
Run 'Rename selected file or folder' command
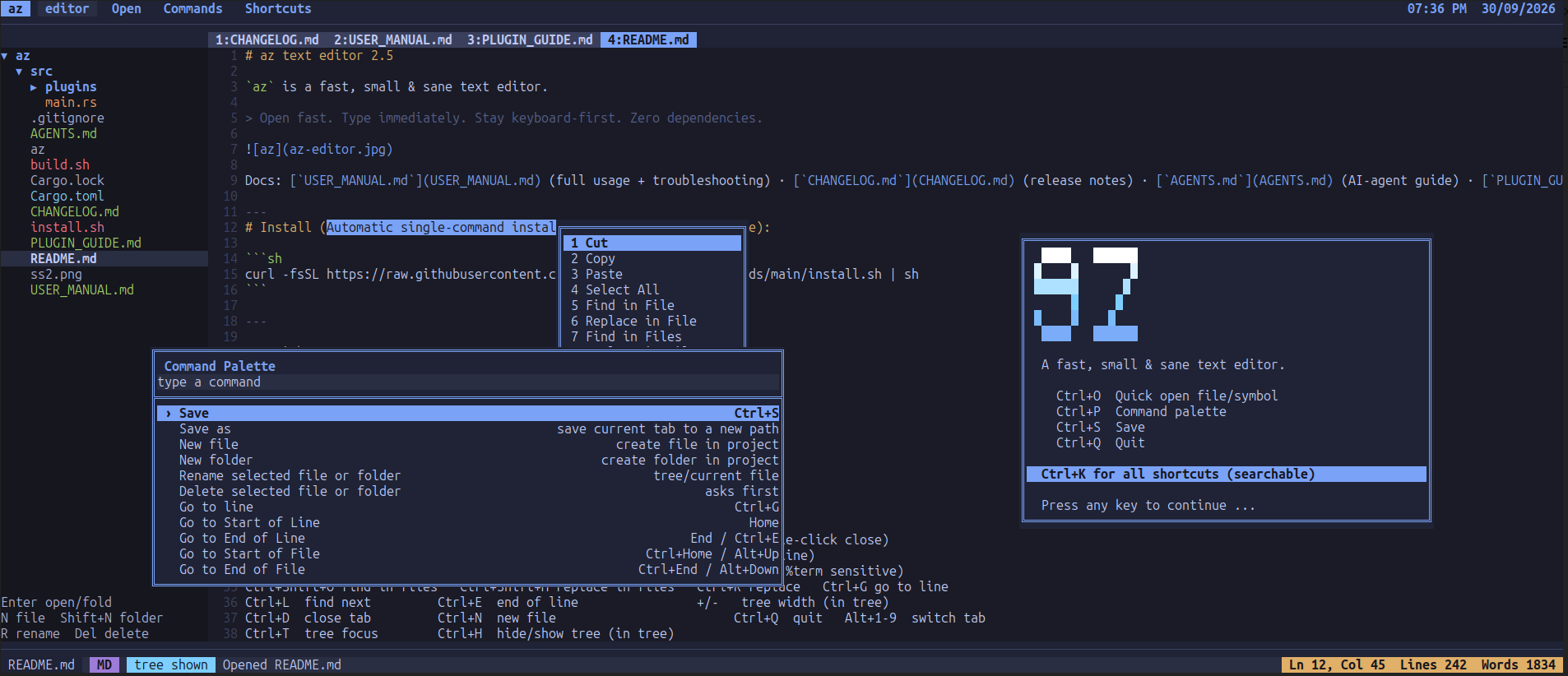tap(468, 476)
